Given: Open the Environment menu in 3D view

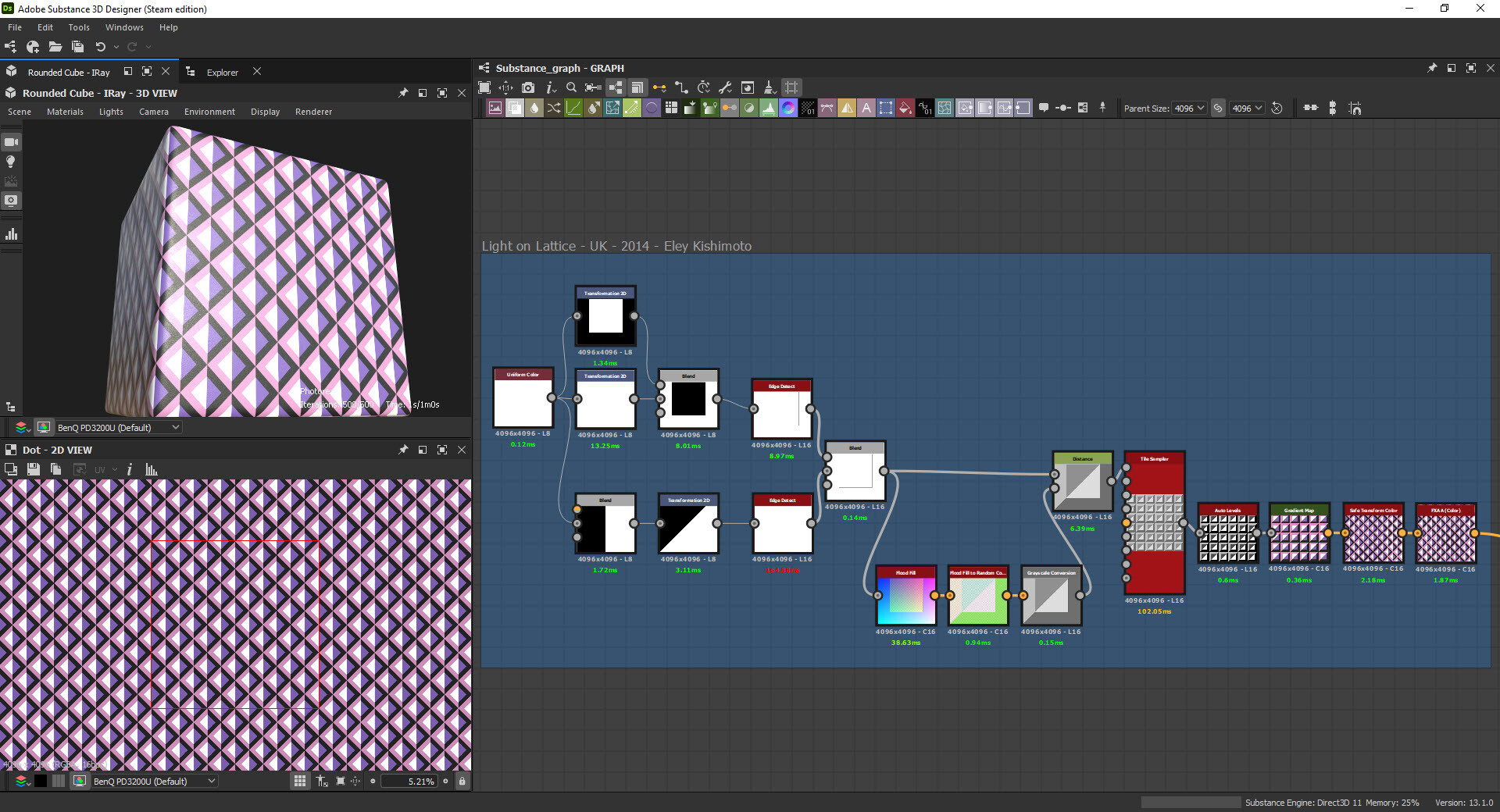Looking at the screenshot, I should (209, 112).
